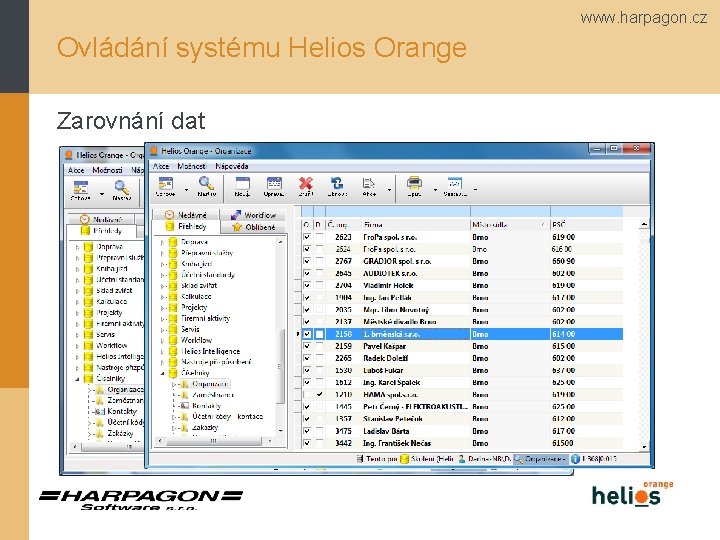The image size is (720, 540).
Task: Toggle the O checkbox for Ladislav Bárta
Action: tap(307, 431)
